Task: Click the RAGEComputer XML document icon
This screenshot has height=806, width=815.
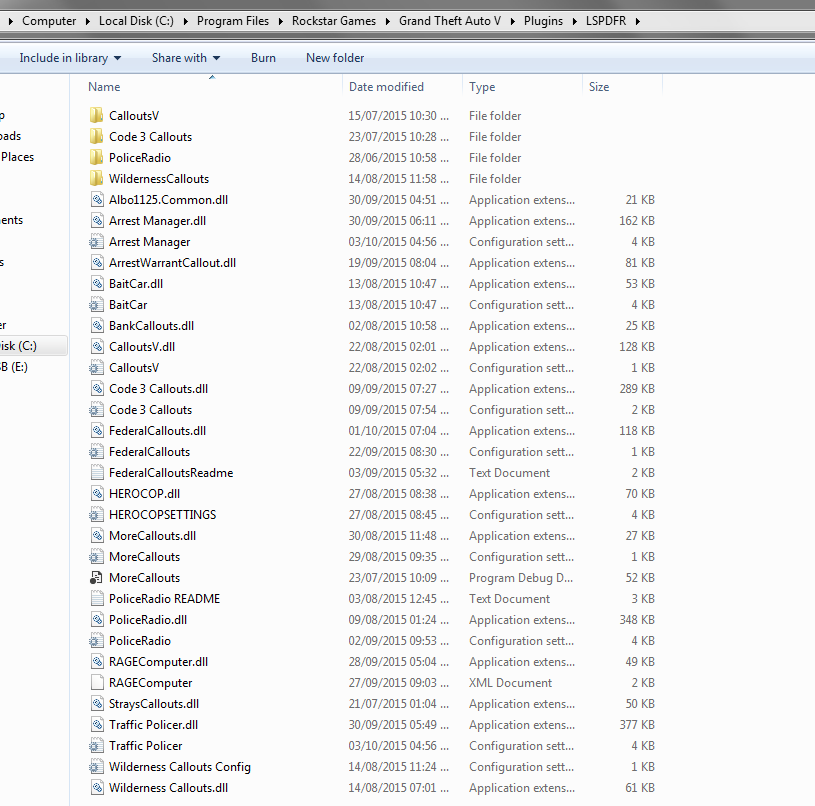Action: [x=97, y=682]
